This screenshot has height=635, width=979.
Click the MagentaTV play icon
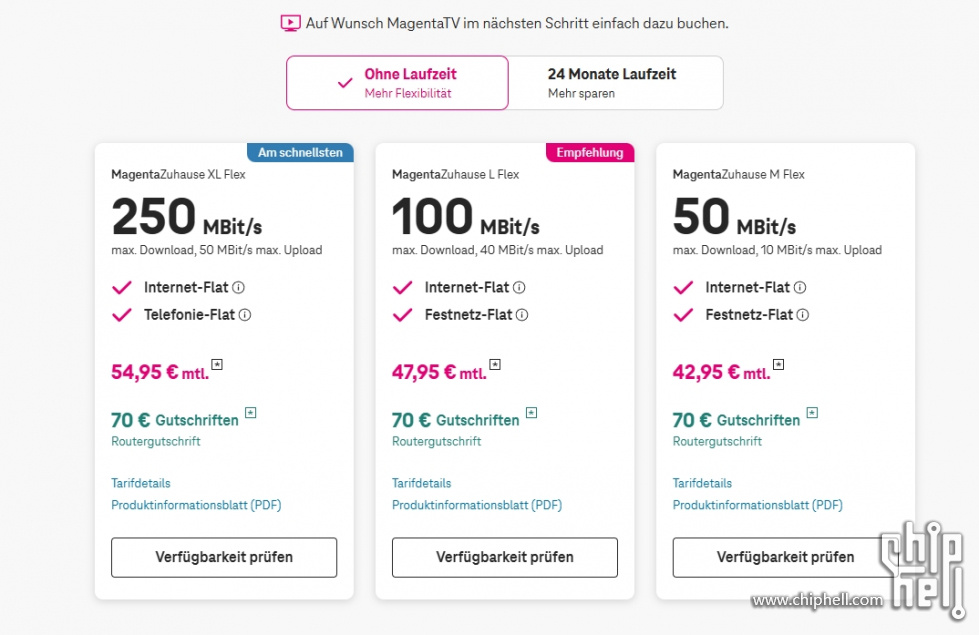[x=290, y=23]
